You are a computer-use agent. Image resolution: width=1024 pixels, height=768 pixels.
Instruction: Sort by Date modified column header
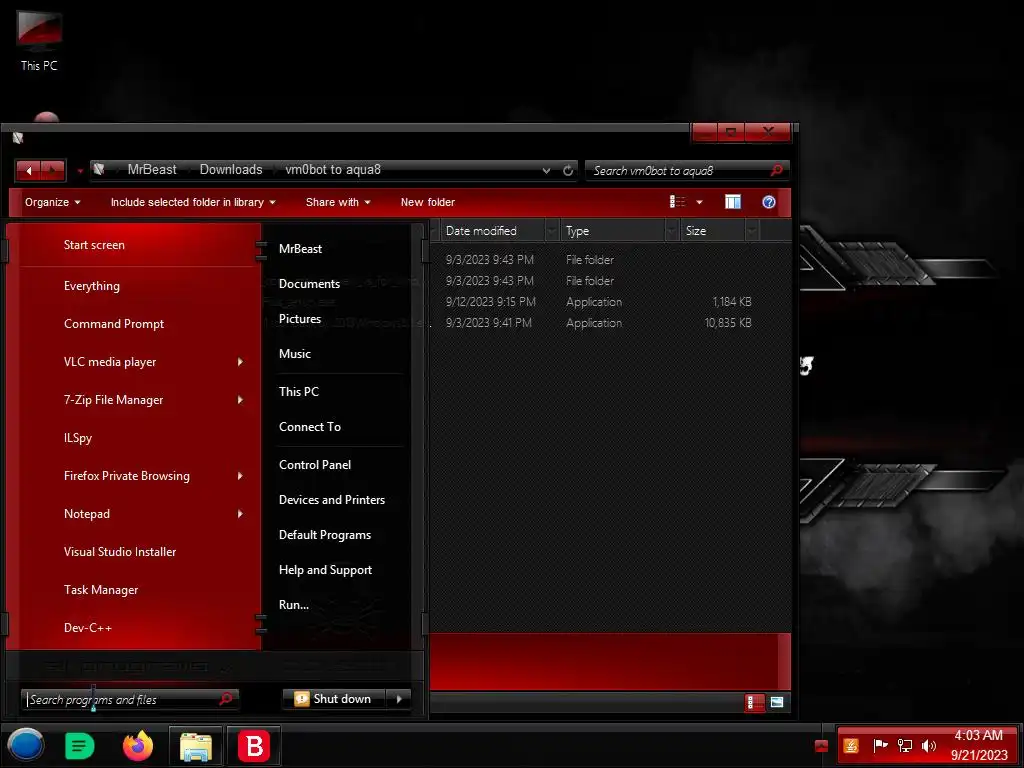click(x=493, y=231)
